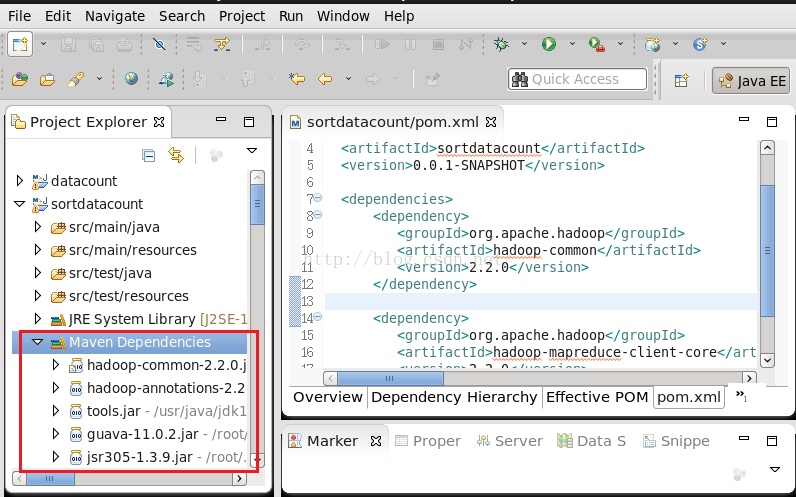The image size is (796, 497).
Task: Expand JRE System Library node
Action: tap(38, 319)
